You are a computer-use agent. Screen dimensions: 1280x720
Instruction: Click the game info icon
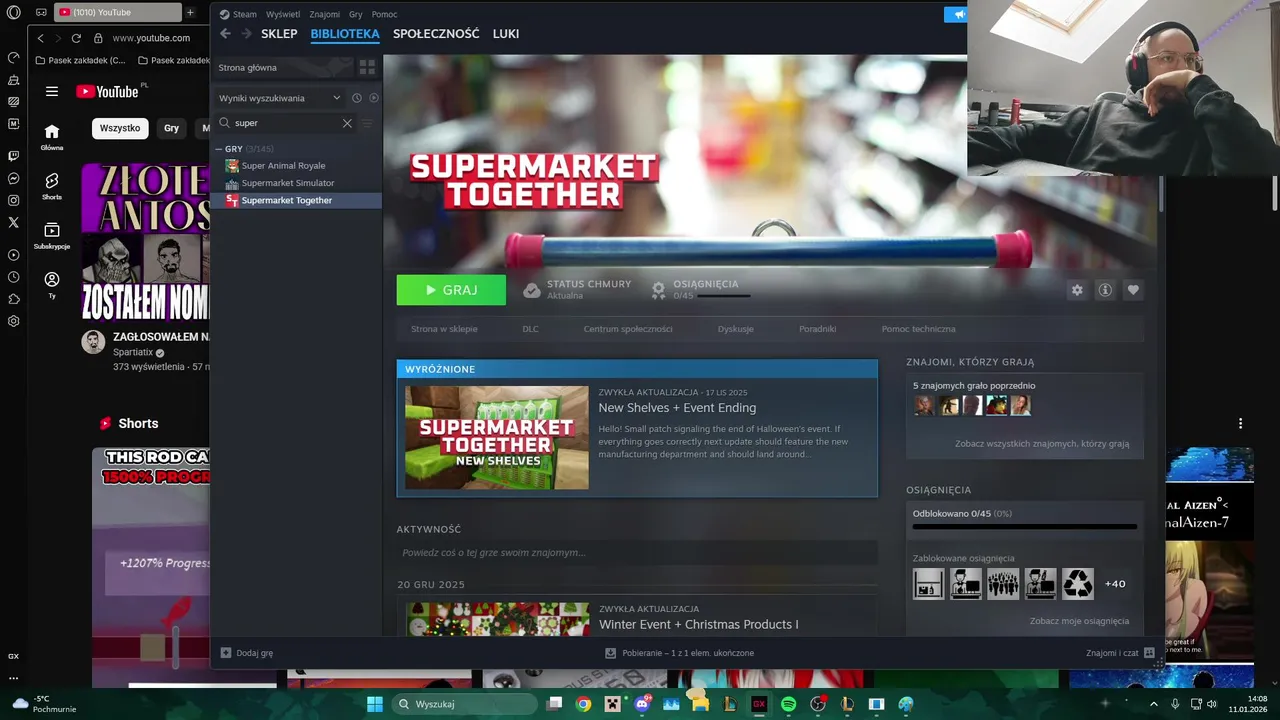click(1105, 290)
